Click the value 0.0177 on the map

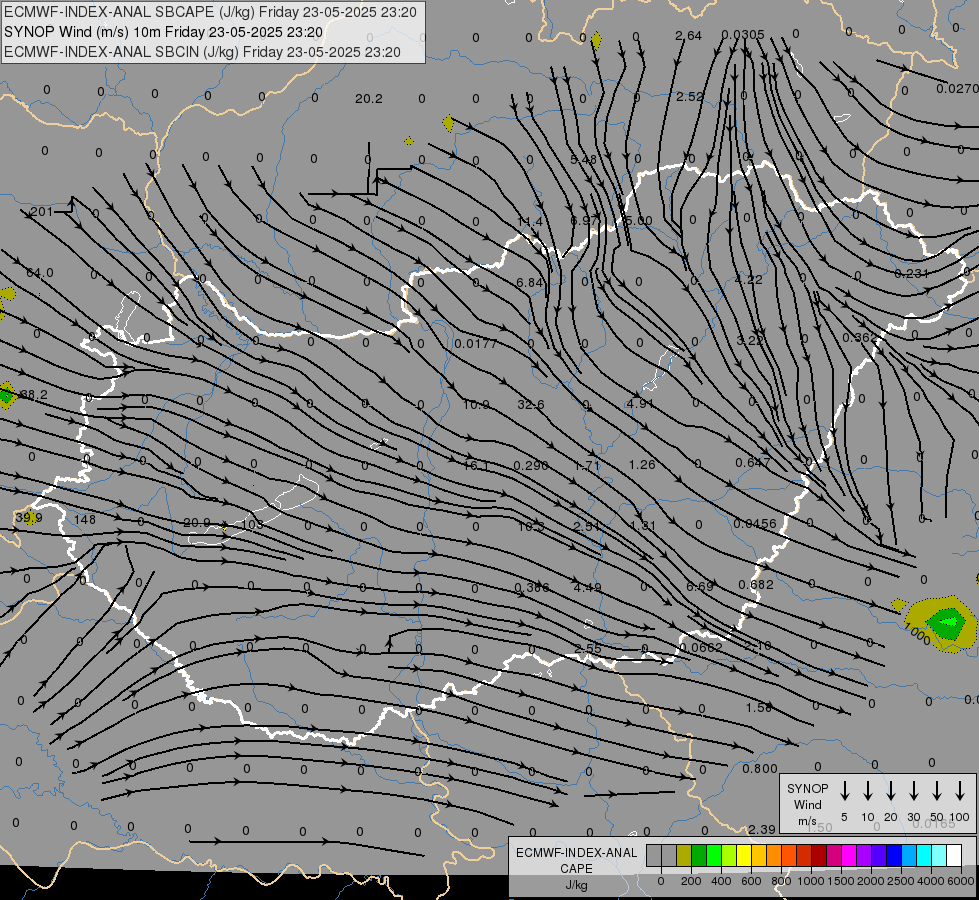click(x=476, y=344)
